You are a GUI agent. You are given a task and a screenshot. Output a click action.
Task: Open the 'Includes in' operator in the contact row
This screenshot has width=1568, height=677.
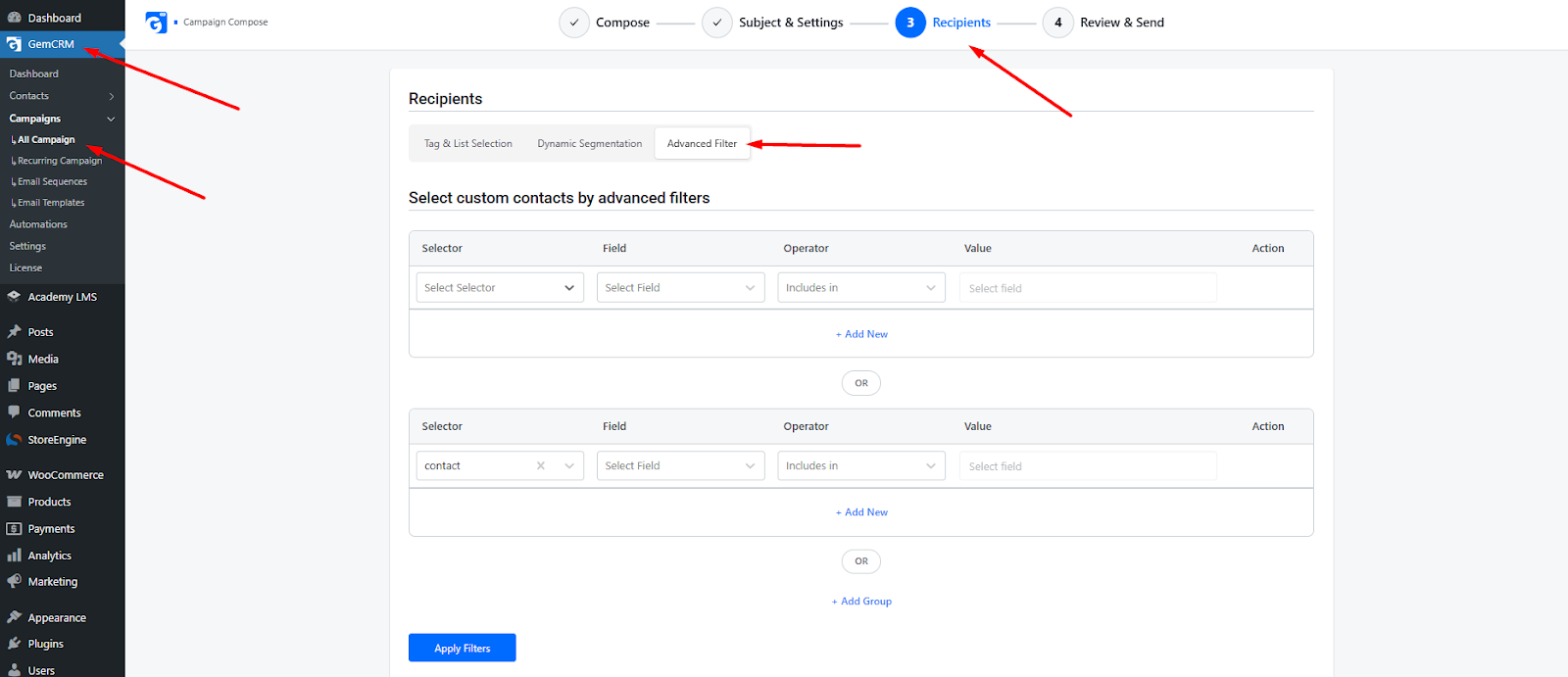click(x=861, y=465)
